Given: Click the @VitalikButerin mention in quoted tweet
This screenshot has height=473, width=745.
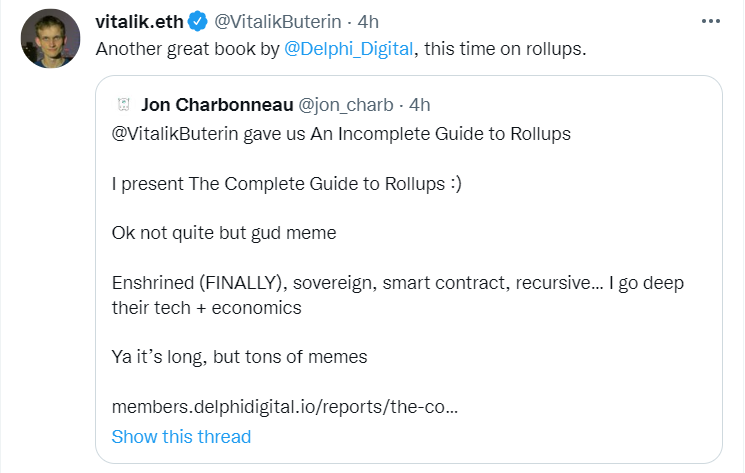Looking at the screenshot, I should coord(175,134).
